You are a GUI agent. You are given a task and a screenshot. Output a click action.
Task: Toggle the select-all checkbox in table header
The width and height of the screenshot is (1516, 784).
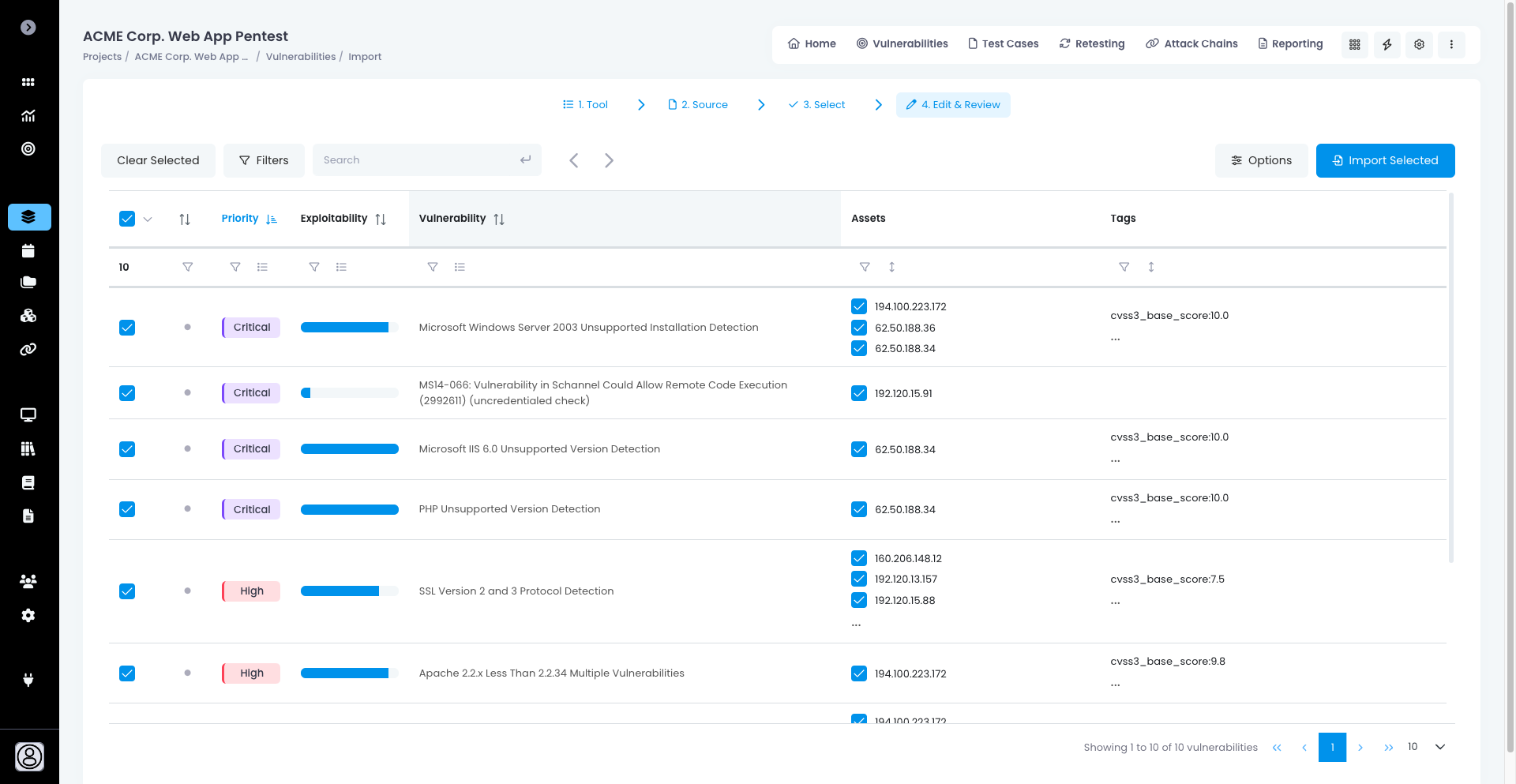coord(127,219)
